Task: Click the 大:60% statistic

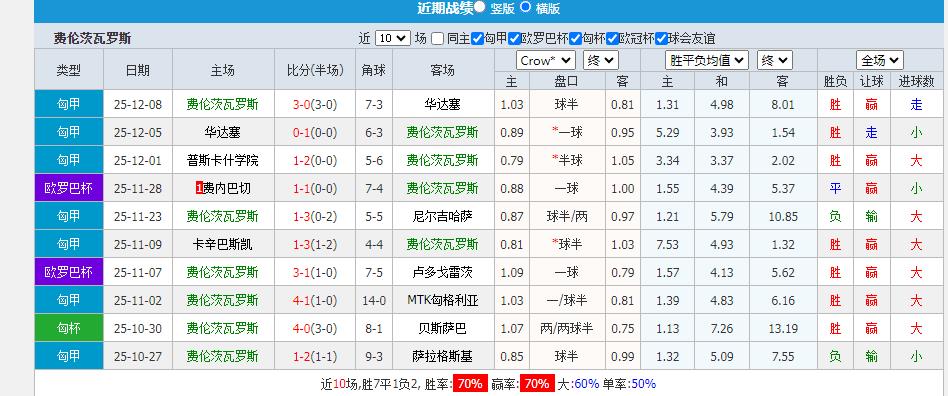Action: tap(578, 383)
